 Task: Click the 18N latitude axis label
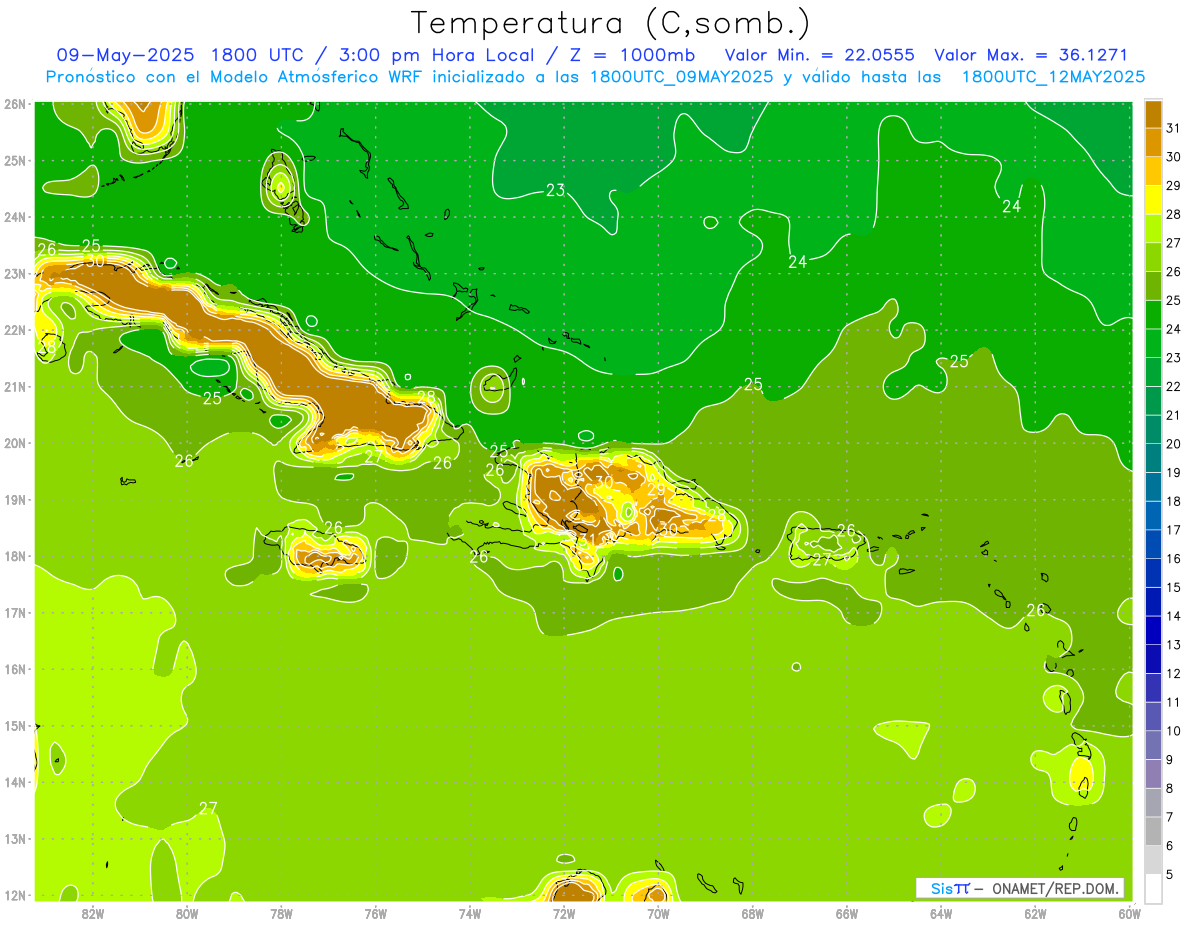[15, 555]
